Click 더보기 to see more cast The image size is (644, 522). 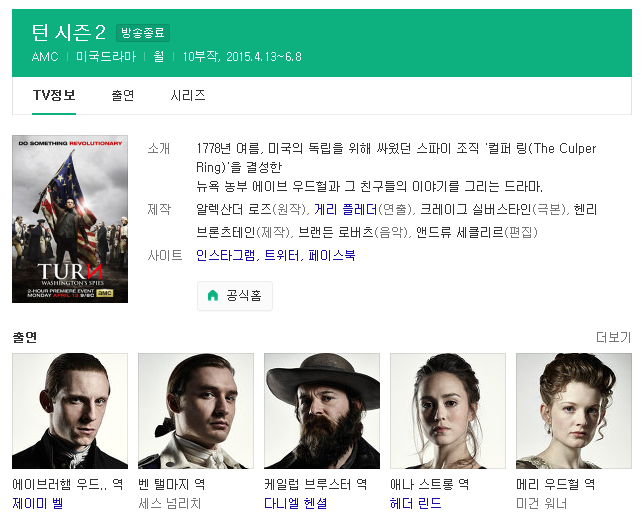pyautogui.click(x=614, y=337)
